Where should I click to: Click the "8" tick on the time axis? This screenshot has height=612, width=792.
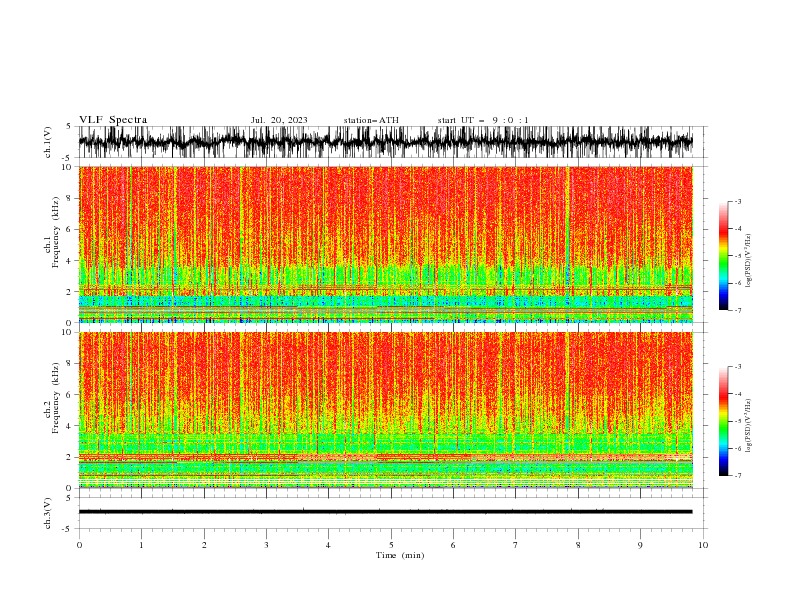coord(578,545)
